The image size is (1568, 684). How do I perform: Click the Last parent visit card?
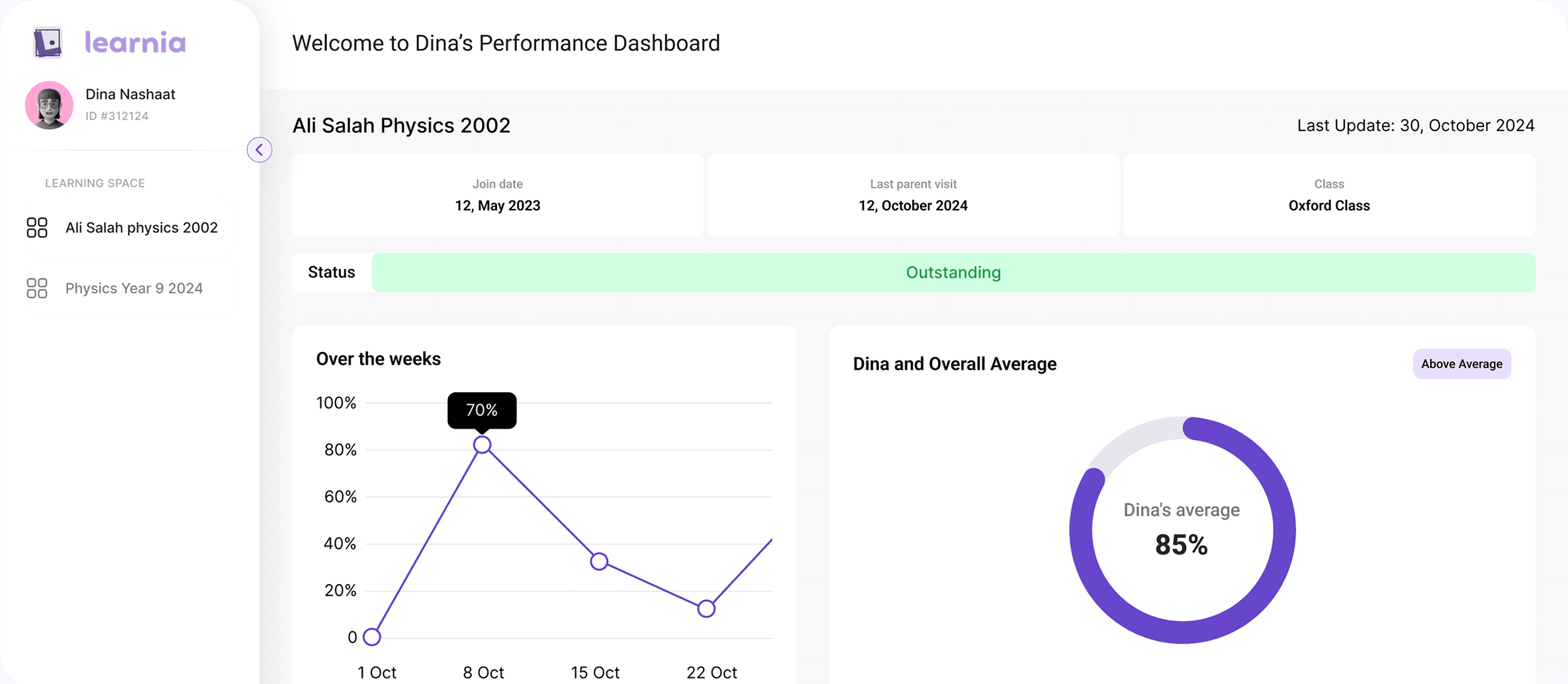click(x=913, y=196)
